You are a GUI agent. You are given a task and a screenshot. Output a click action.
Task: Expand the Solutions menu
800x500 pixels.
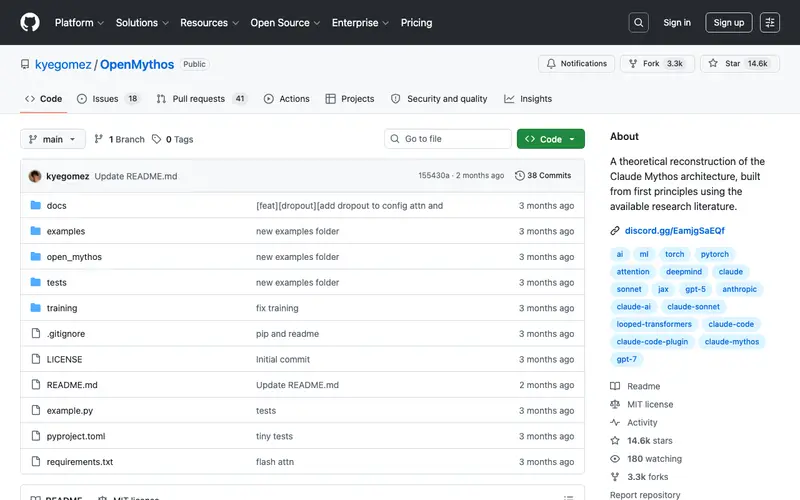click(142, 22)
